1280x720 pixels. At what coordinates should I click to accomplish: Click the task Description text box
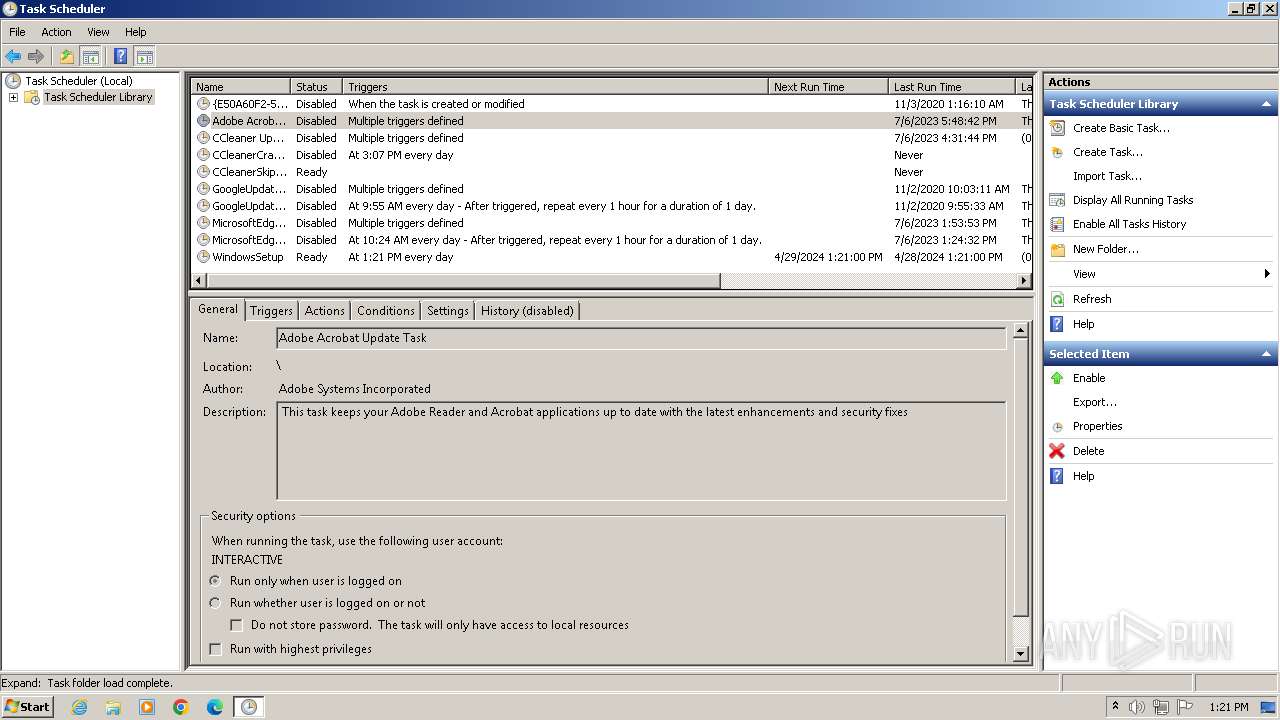(x=641, y=451)
